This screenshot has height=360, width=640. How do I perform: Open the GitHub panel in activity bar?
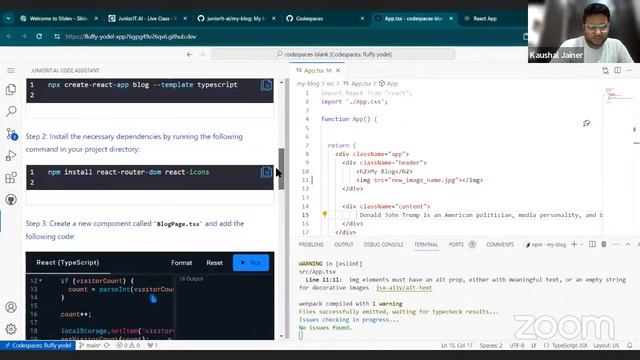[x=11, y=200]
